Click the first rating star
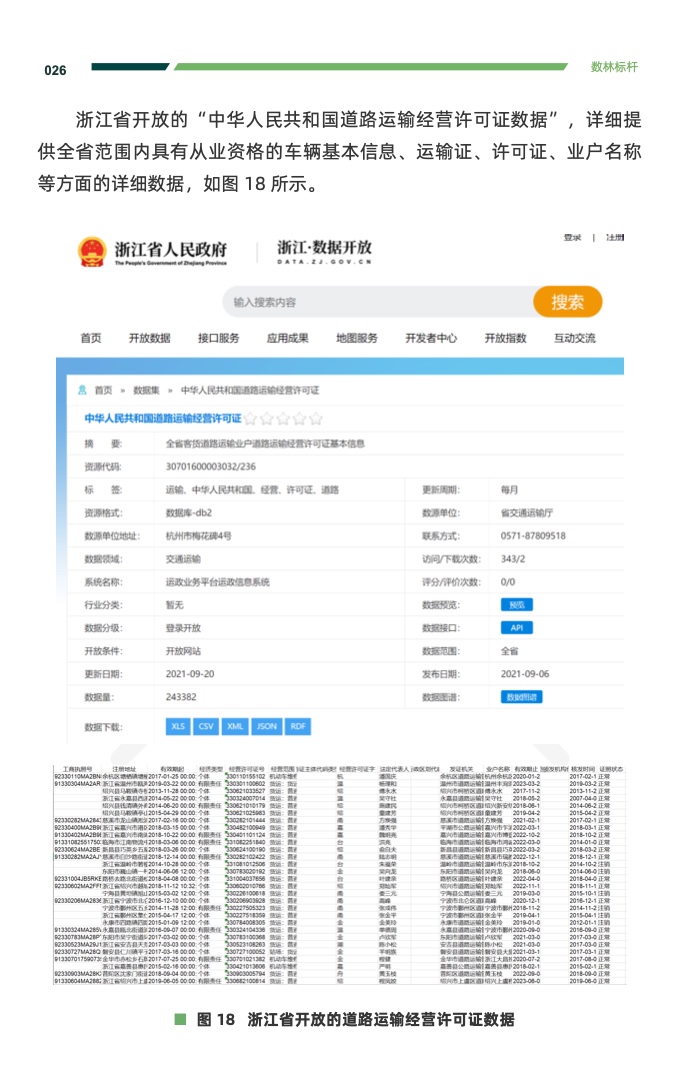Viewport: 680px width, 1077px height. click(251, 418)
